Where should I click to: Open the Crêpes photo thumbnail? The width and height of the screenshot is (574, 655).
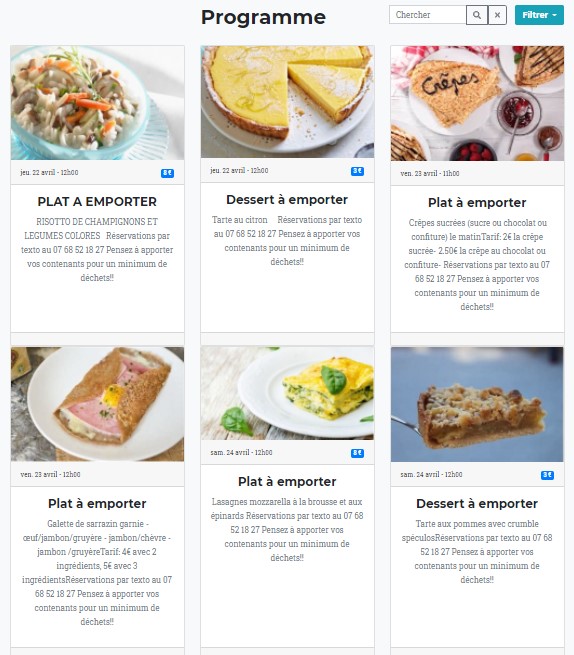(x=477, y=103)
